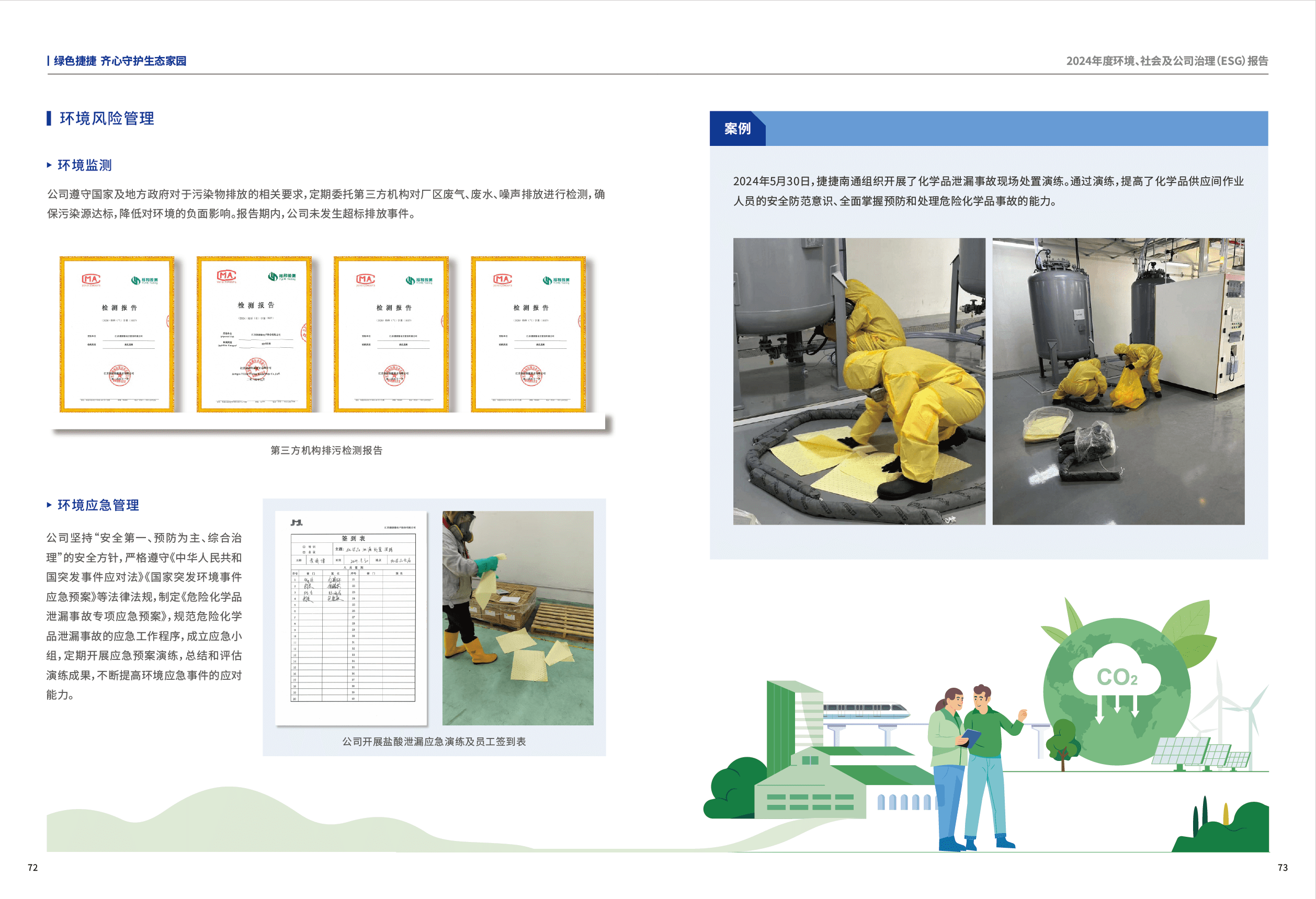Click the red CMA mark on first report
The image size is (1316, 899).
pyautogui.click(x=90, y=279)
